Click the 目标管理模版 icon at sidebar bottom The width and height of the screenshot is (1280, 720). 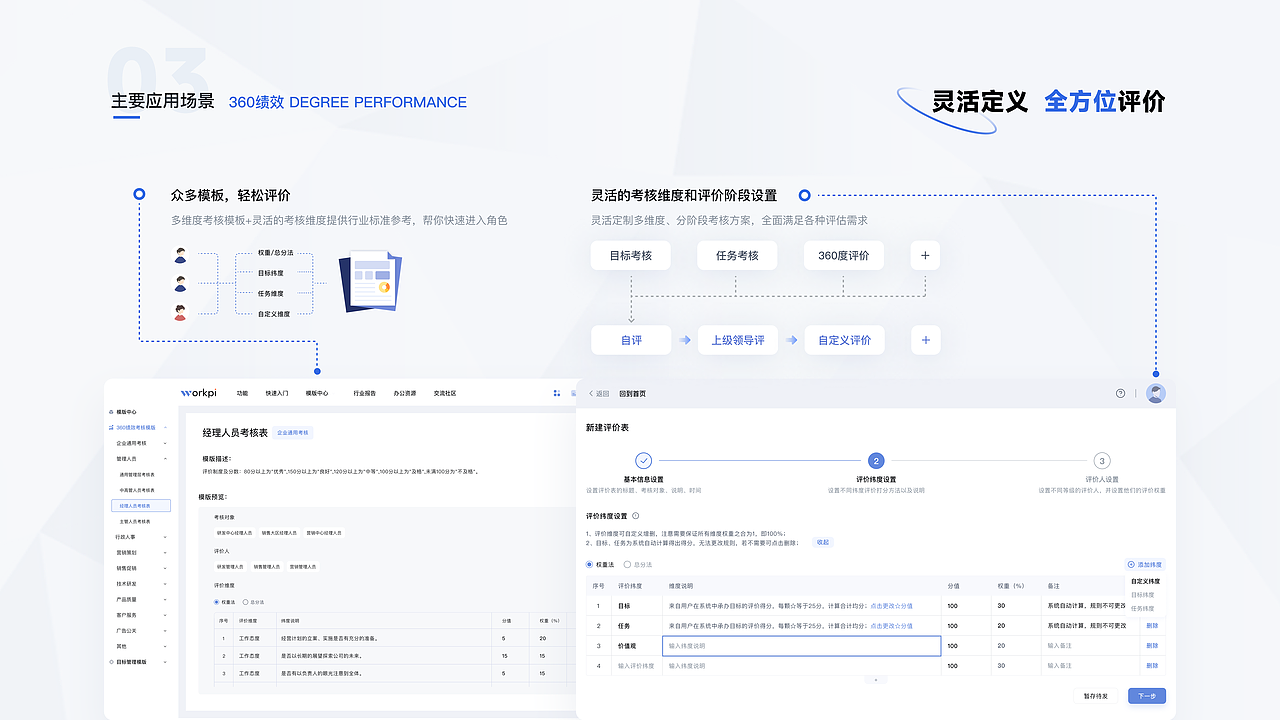pos(111,662)
